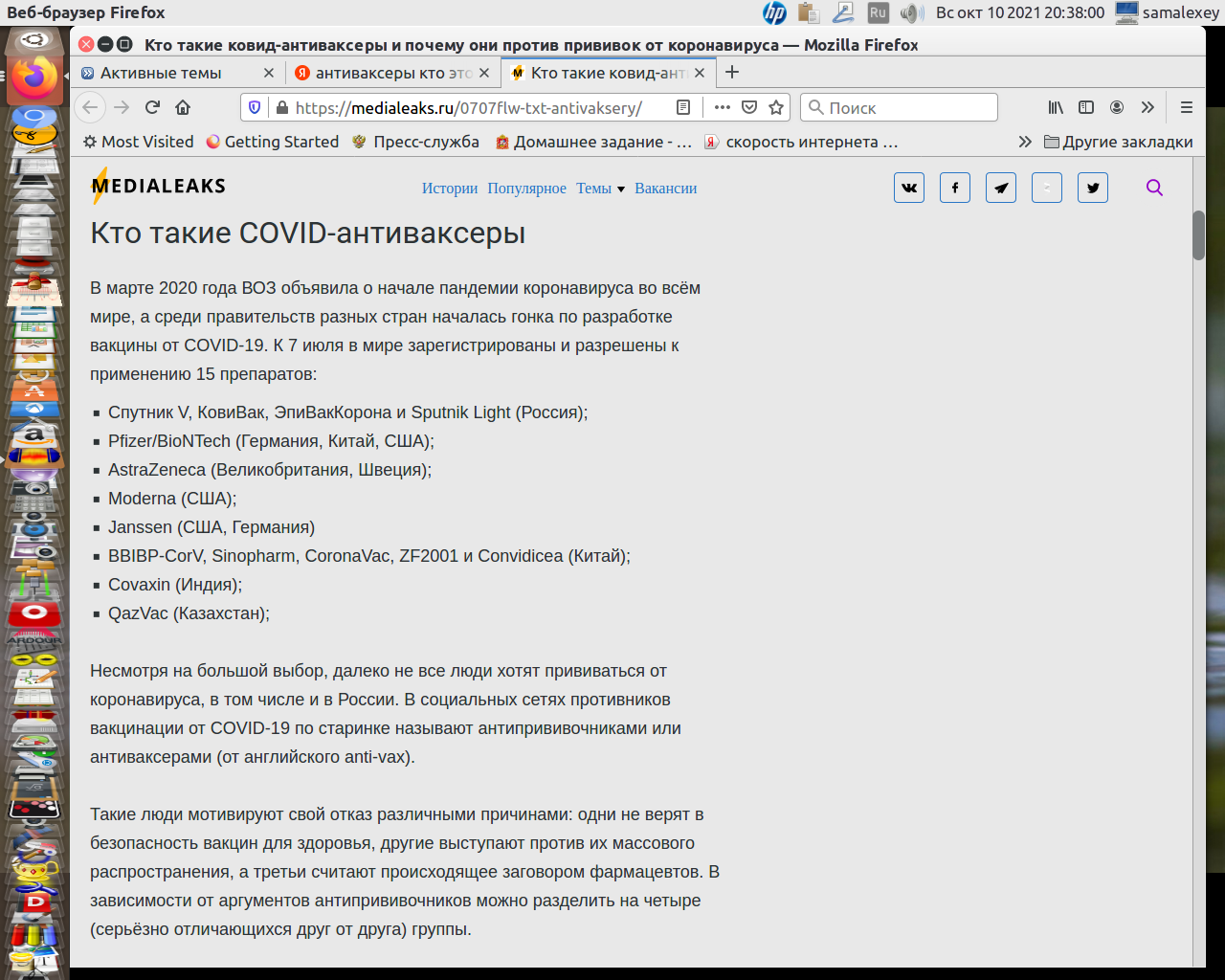Bookmark this page with the star

click(776, 107)
